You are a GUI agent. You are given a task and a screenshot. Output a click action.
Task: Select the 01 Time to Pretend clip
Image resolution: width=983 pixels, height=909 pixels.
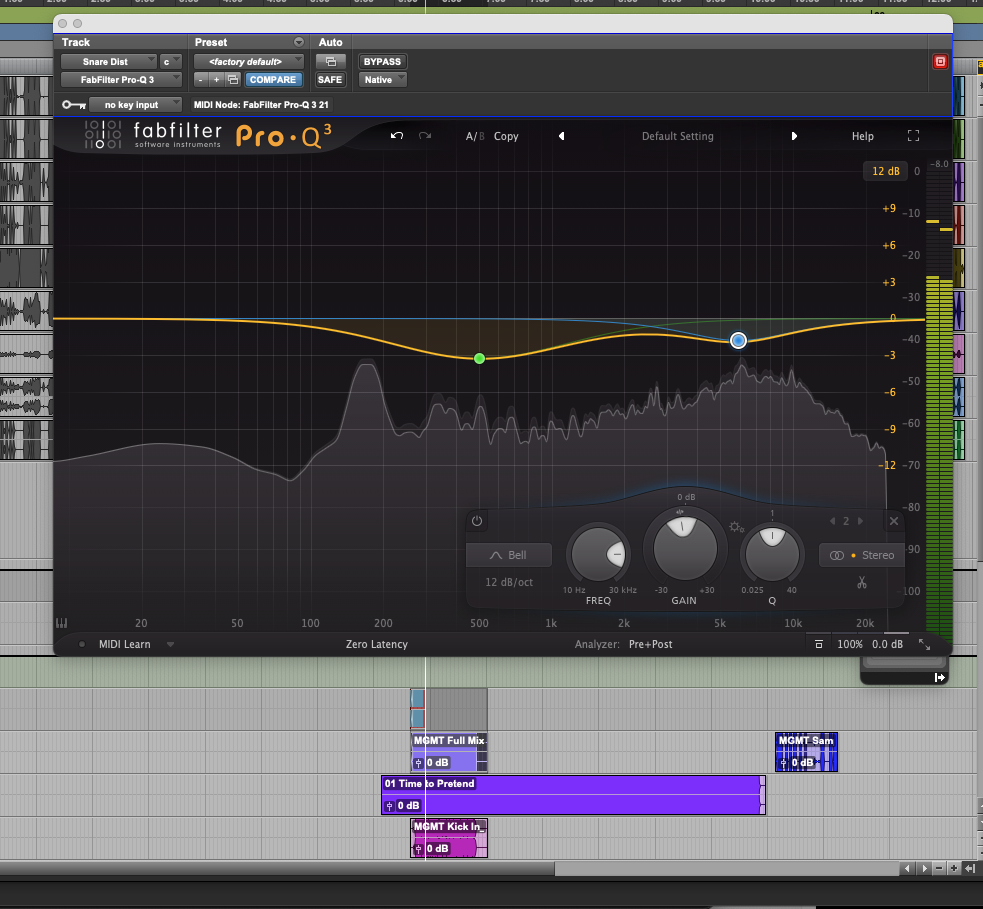[573, 795]
